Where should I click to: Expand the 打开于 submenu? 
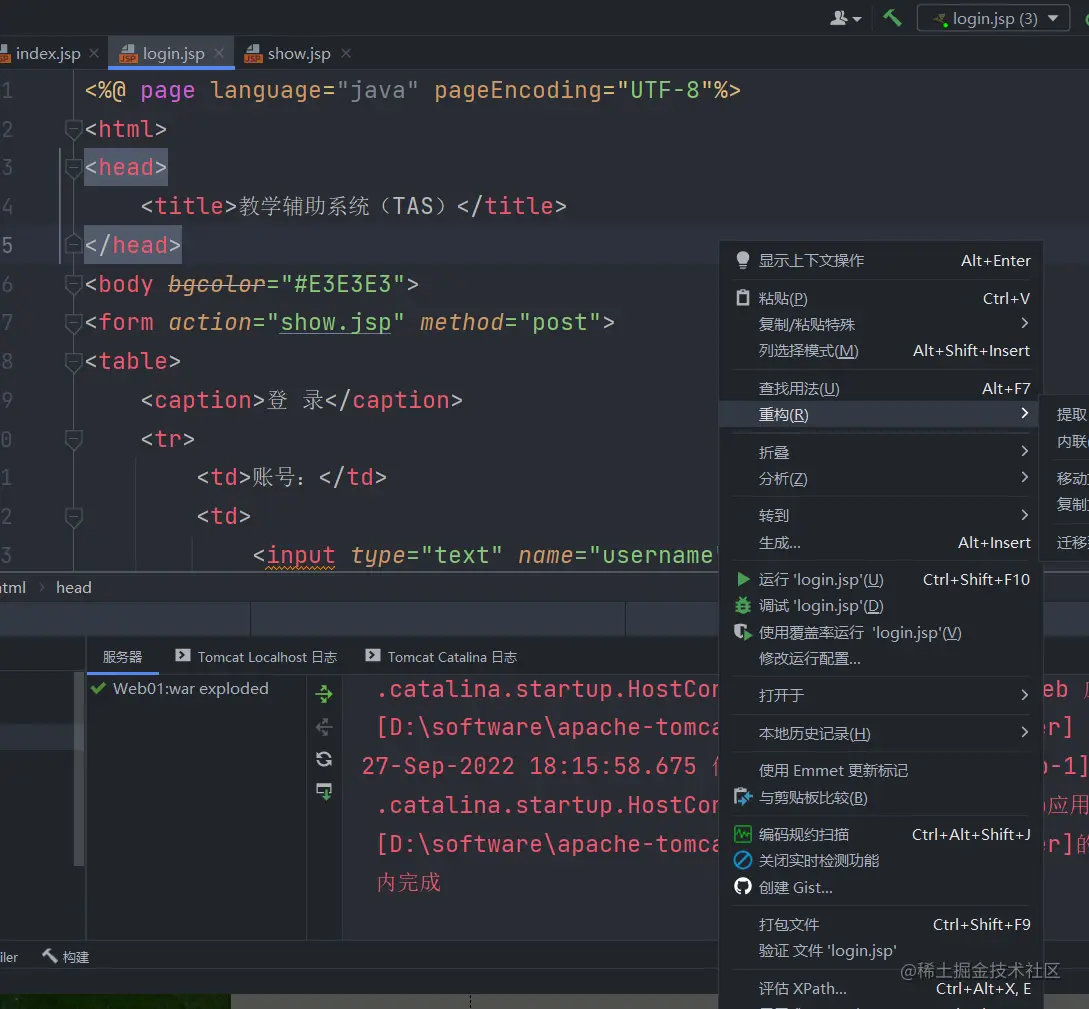click(881, 695)
